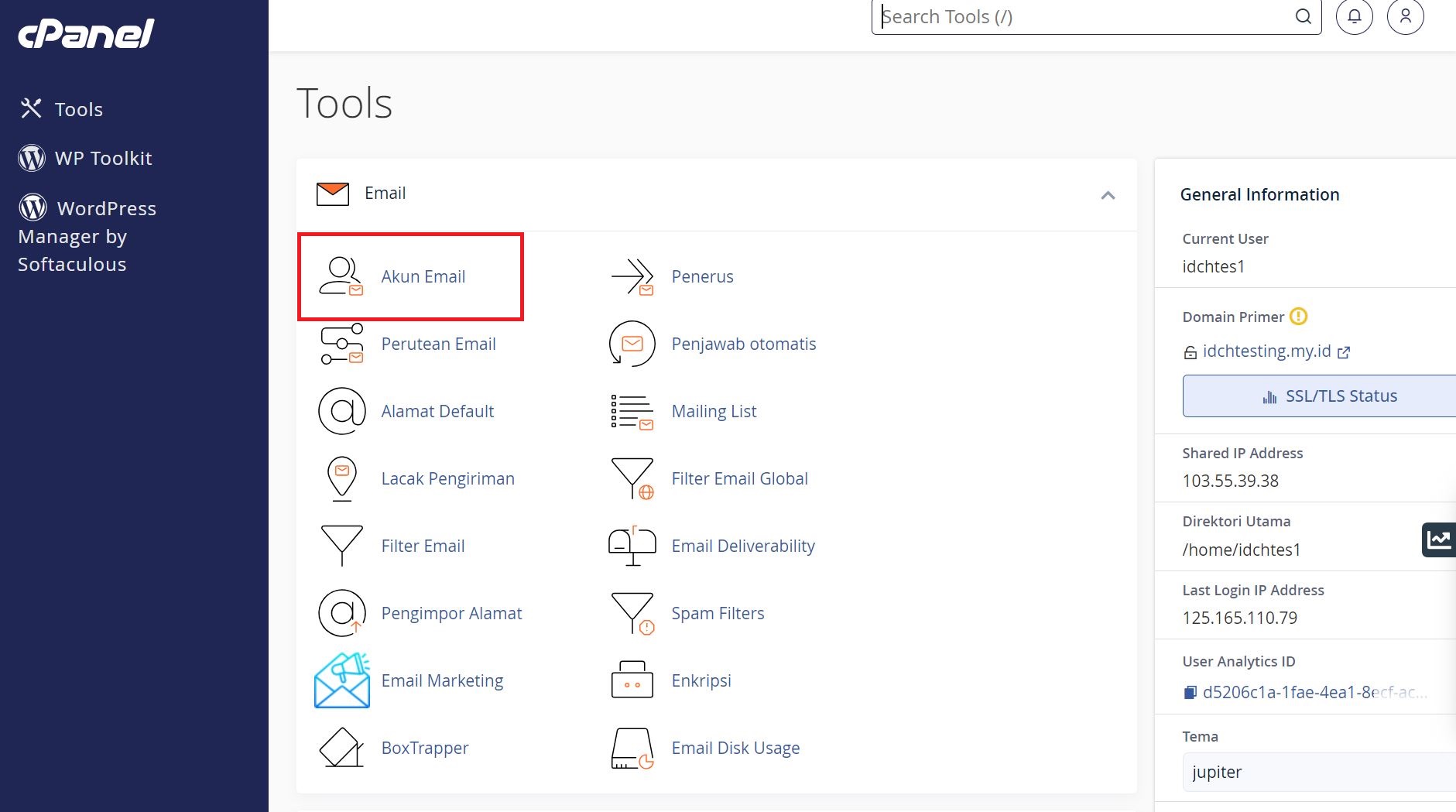Click the statistics icon beside Direktori Utama
The height and width of the screenshot is (812, 1456).
pyautogui.click(x=1438, y=540)
